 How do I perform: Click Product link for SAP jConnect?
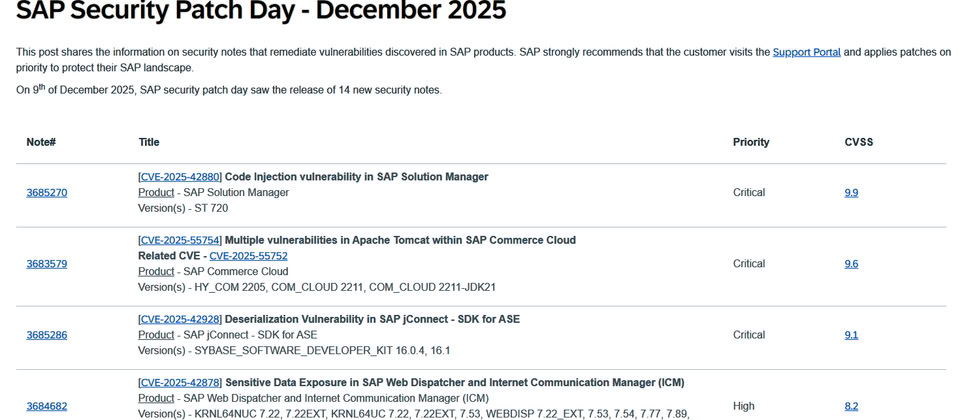(x=156, y=335)
